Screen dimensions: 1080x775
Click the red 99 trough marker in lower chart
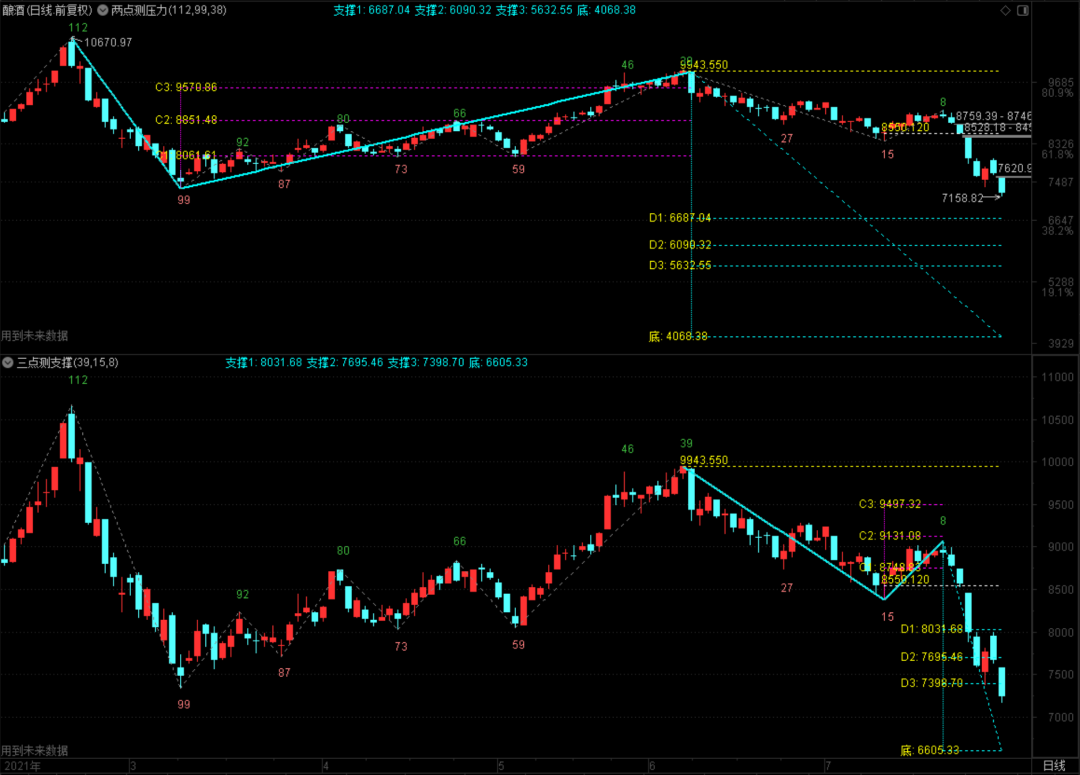[x=183, y=704]
